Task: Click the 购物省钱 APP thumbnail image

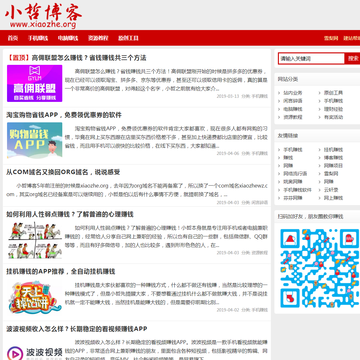Action: pos(35,140)
